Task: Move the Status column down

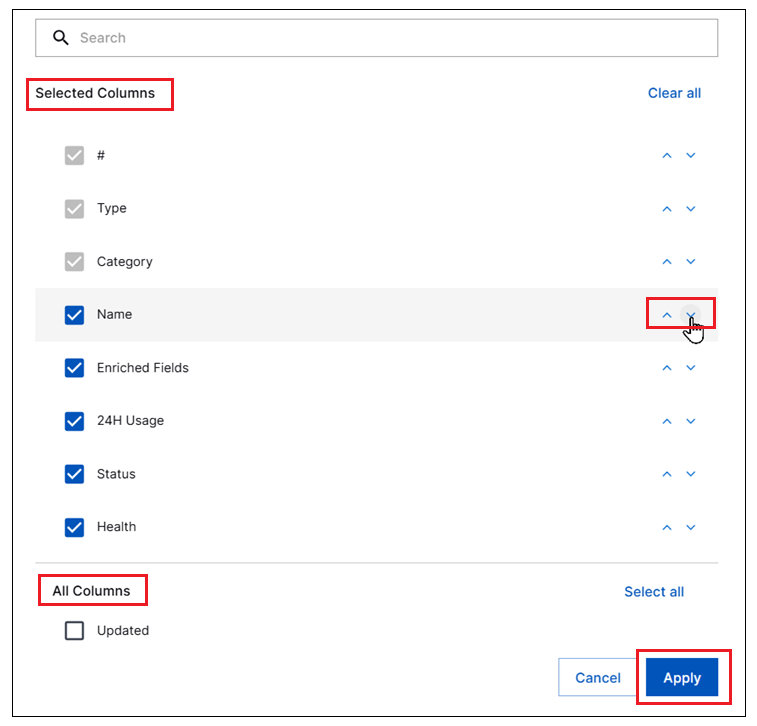Action: point(691,474)
